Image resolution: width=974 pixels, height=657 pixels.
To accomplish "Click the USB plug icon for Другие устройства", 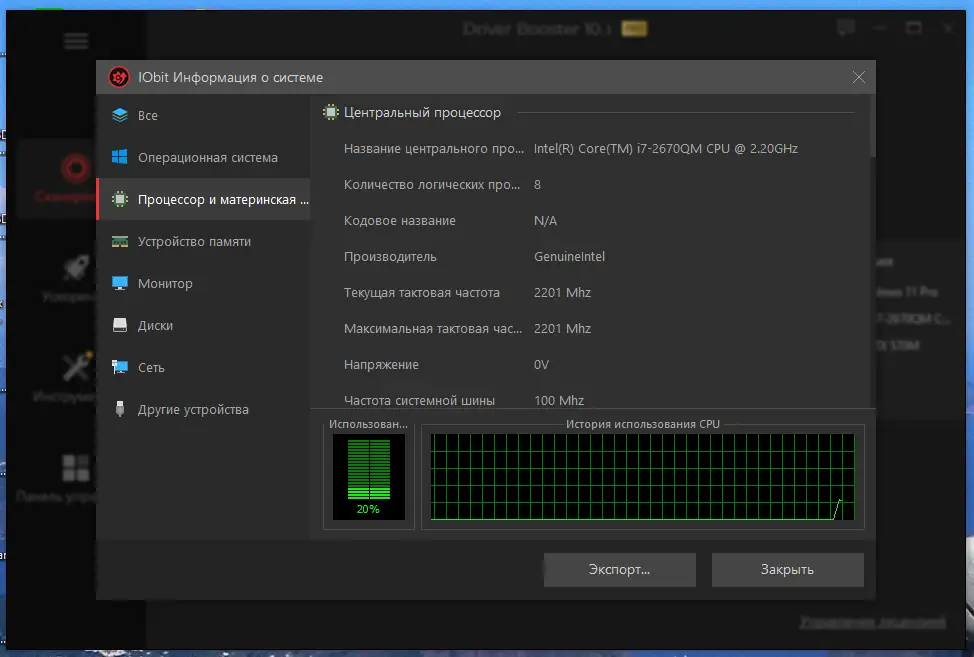I will 120,409.
